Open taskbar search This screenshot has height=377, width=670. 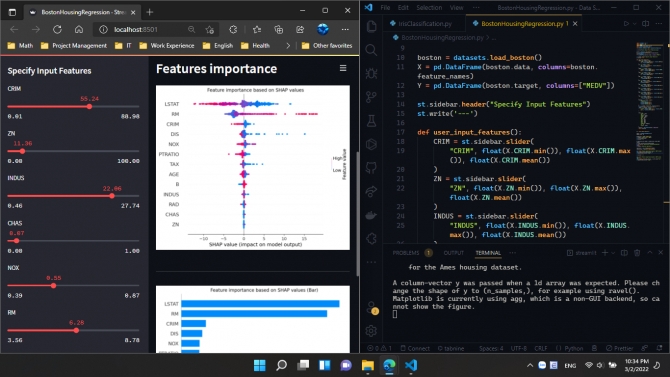tap(281, 365)
